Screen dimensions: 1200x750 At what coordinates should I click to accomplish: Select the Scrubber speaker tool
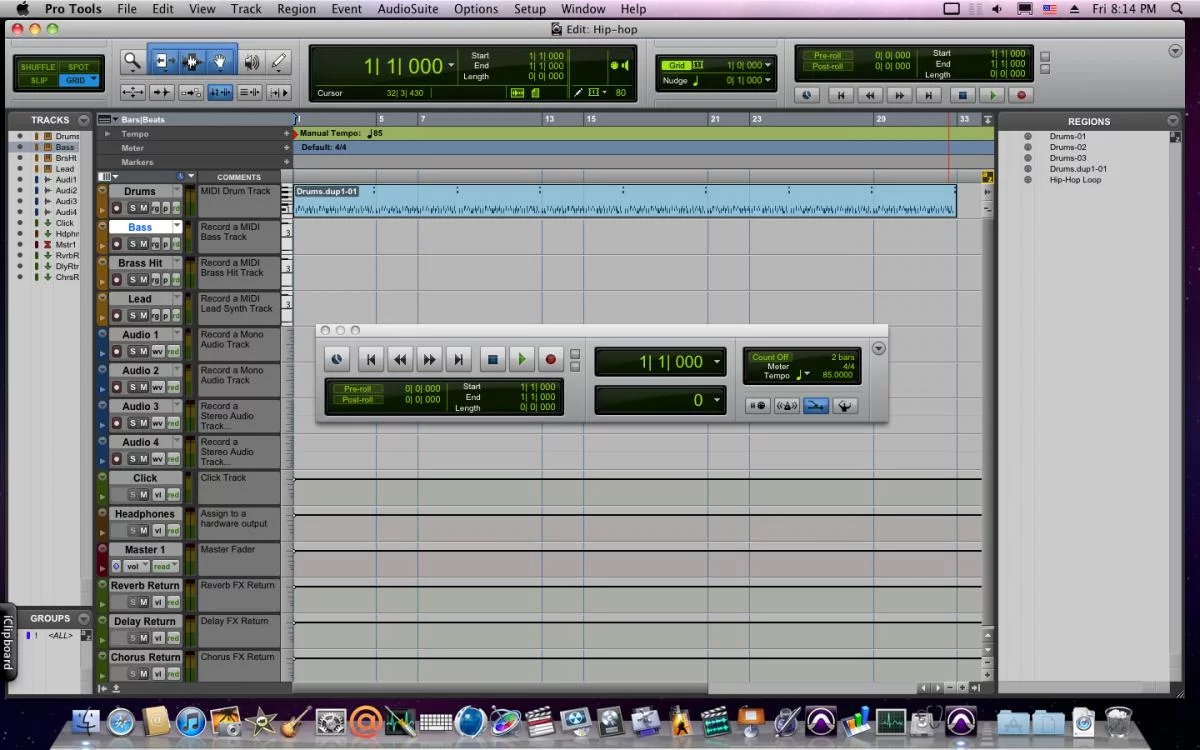[x=251, y=62]
